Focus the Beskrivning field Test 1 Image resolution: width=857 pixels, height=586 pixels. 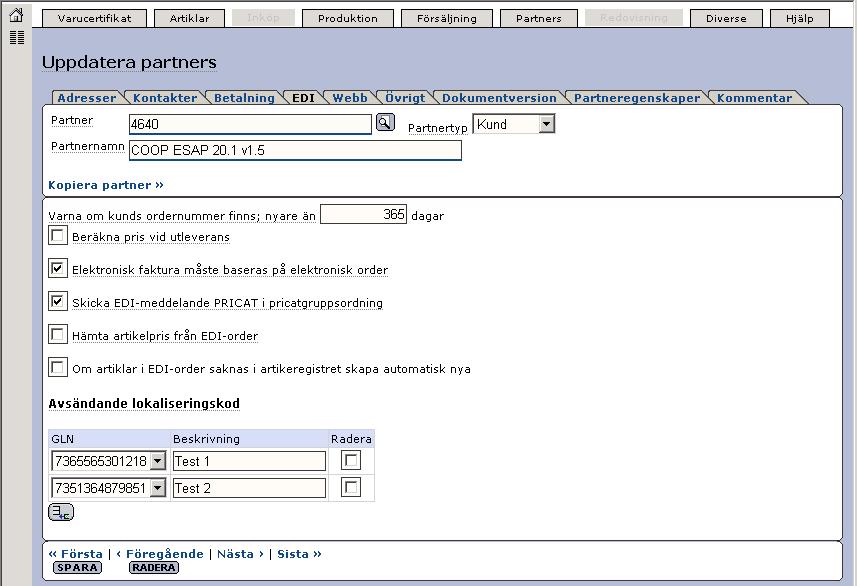click(249, 461)
